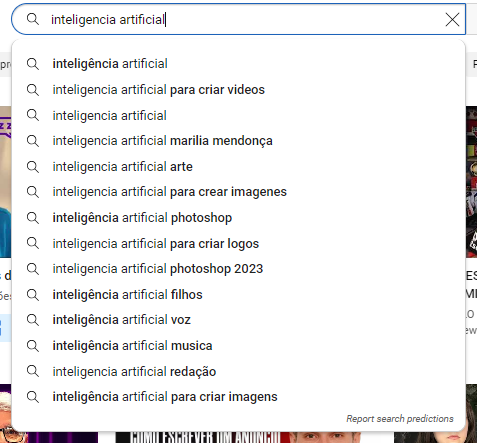
Task: Click search icon next to 'filhos' suggestion
Action: coord(33,295)
